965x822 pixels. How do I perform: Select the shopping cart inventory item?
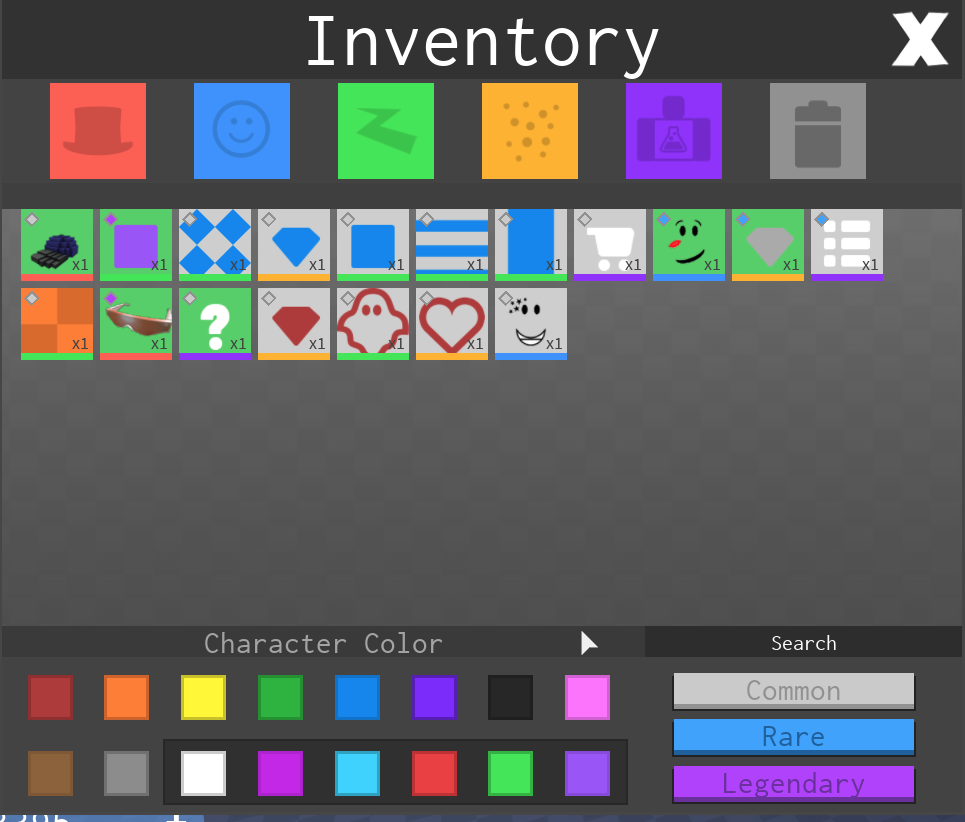[x=610, y=244]
